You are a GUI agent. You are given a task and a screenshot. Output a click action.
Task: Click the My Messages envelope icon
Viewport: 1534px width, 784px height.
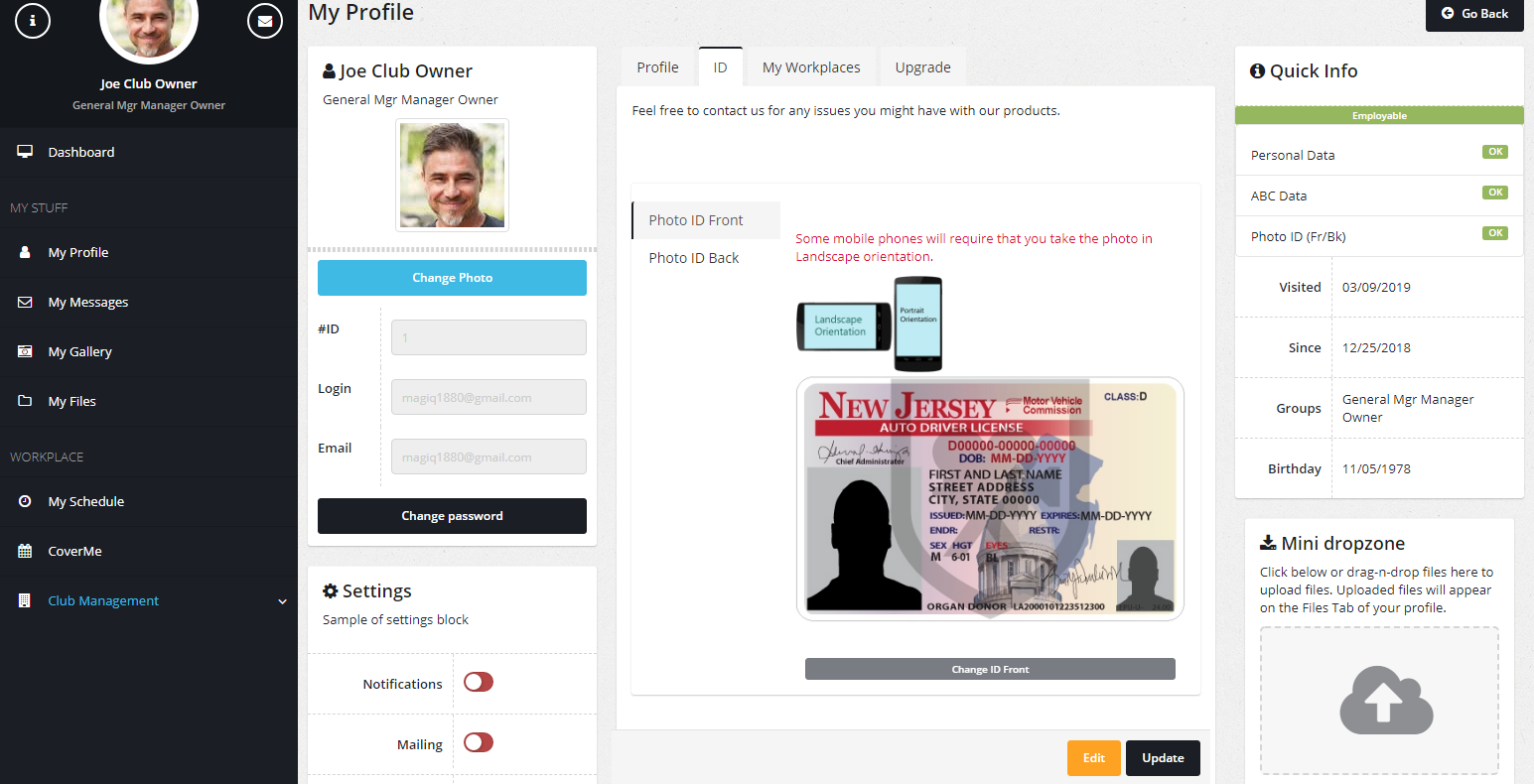click(x=25, y=302)
